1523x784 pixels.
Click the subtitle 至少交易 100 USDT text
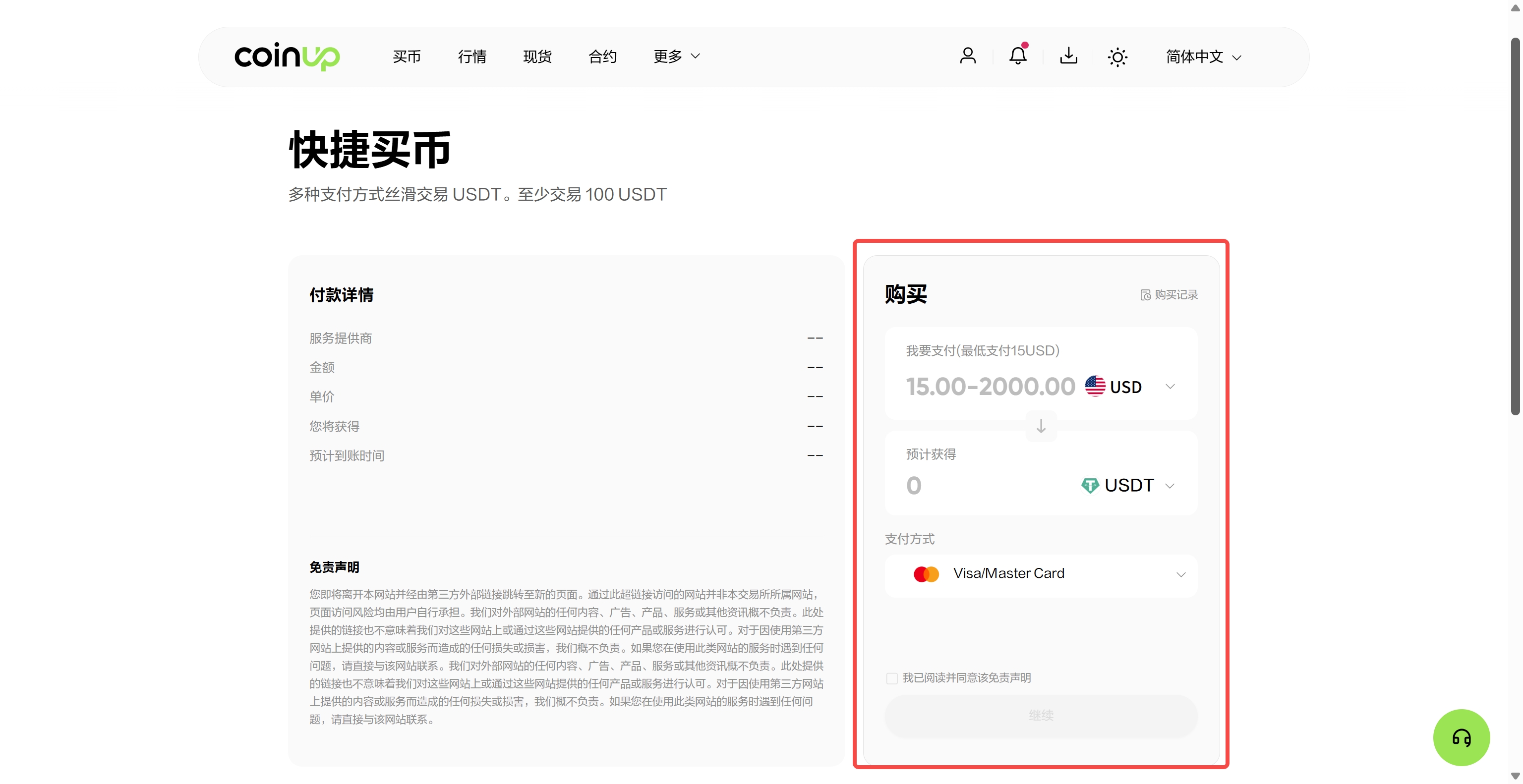click(x=592, y=194)
